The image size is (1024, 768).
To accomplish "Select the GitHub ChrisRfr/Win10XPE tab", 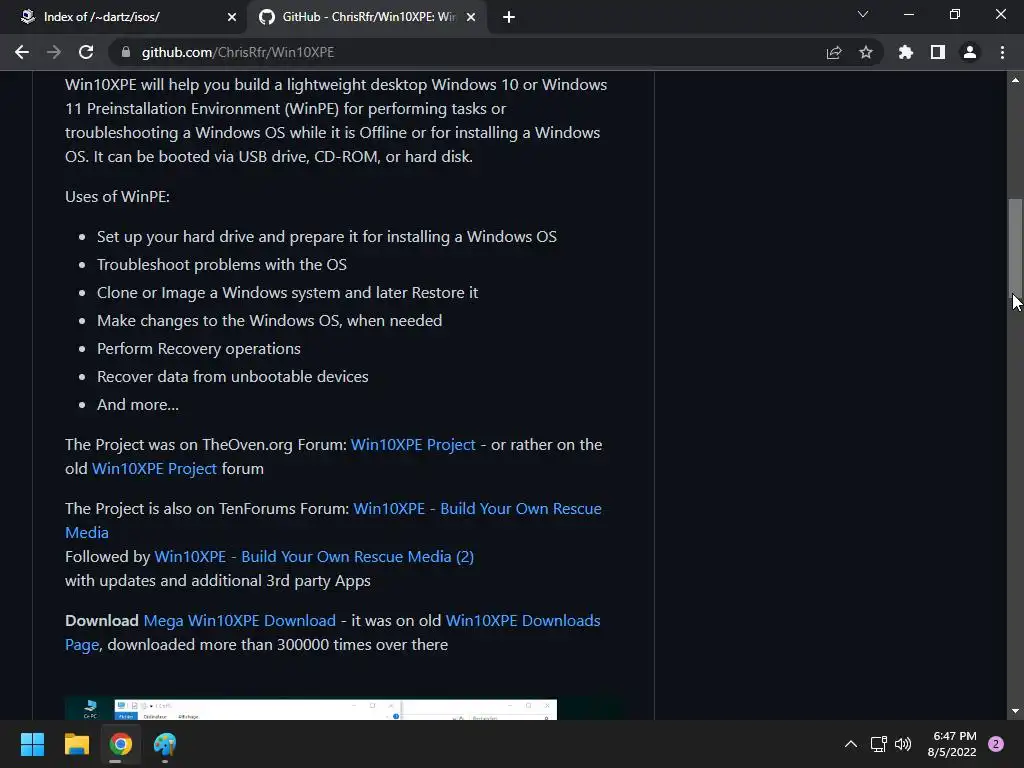I will [x=366, y=17].
